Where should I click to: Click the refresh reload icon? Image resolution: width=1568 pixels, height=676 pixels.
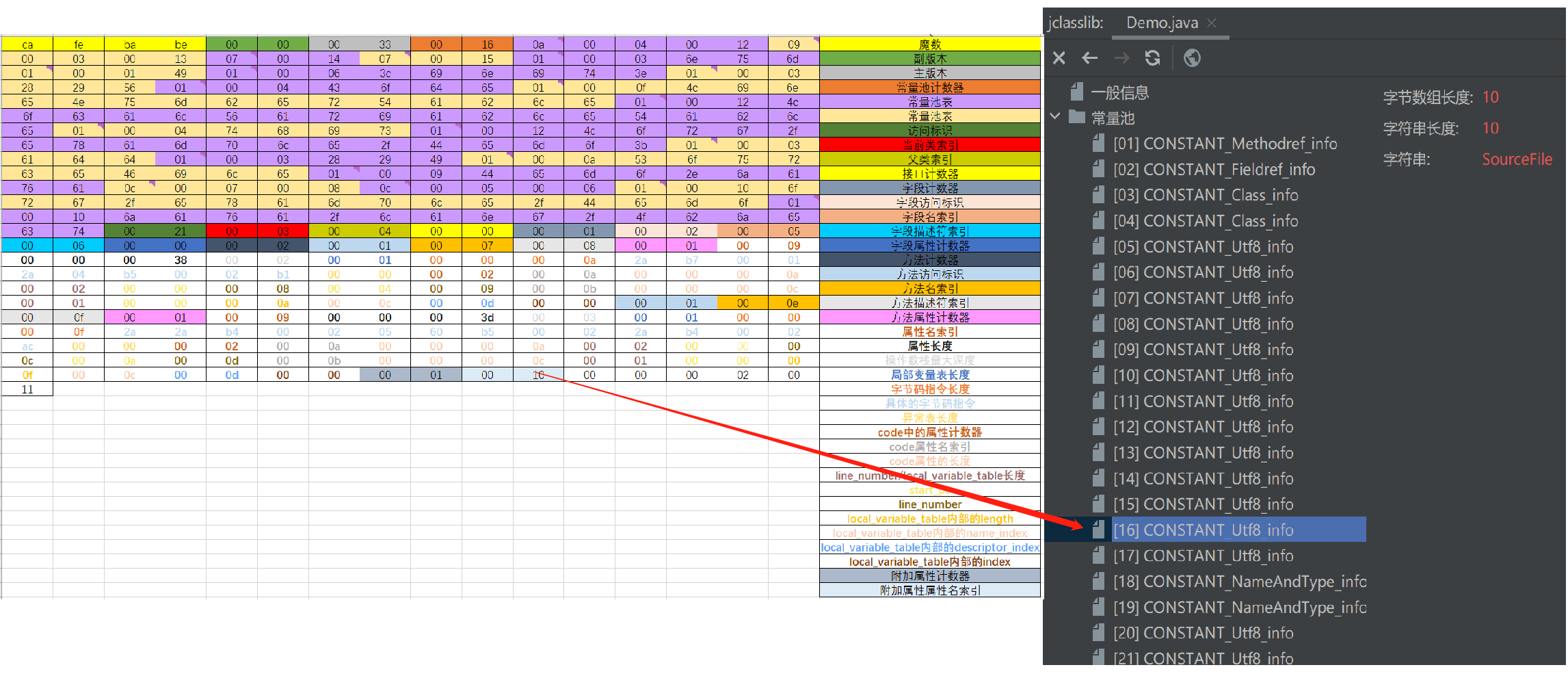(1153, 58)
